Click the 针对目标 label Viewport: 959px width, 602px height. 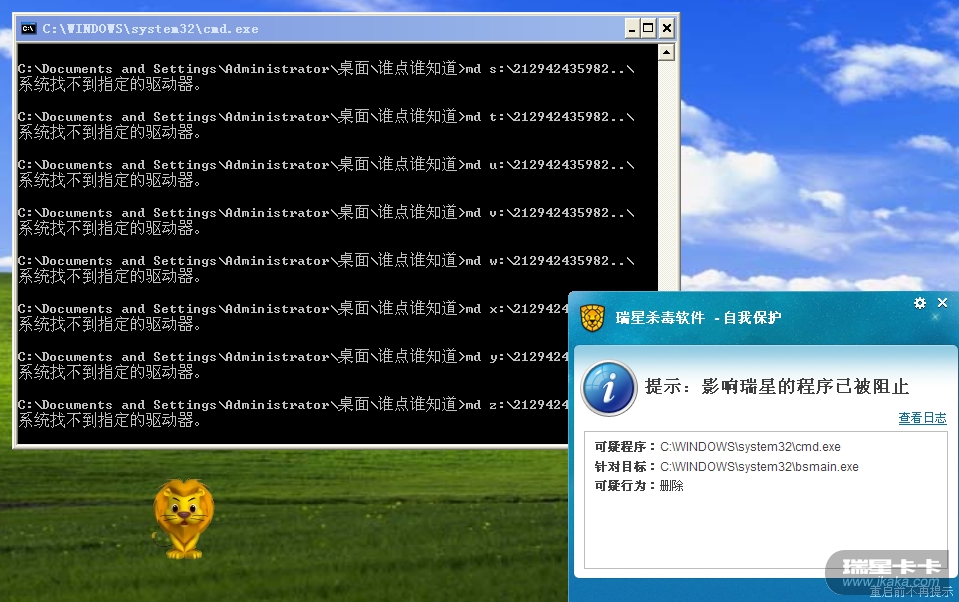point(625,467)
